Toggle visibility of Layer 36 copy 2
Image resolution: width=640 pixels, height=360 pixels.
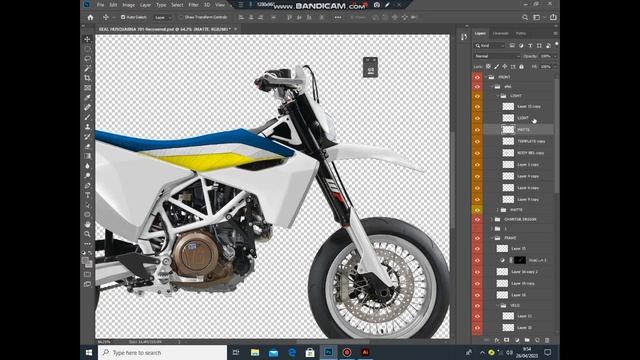point(477,271)
